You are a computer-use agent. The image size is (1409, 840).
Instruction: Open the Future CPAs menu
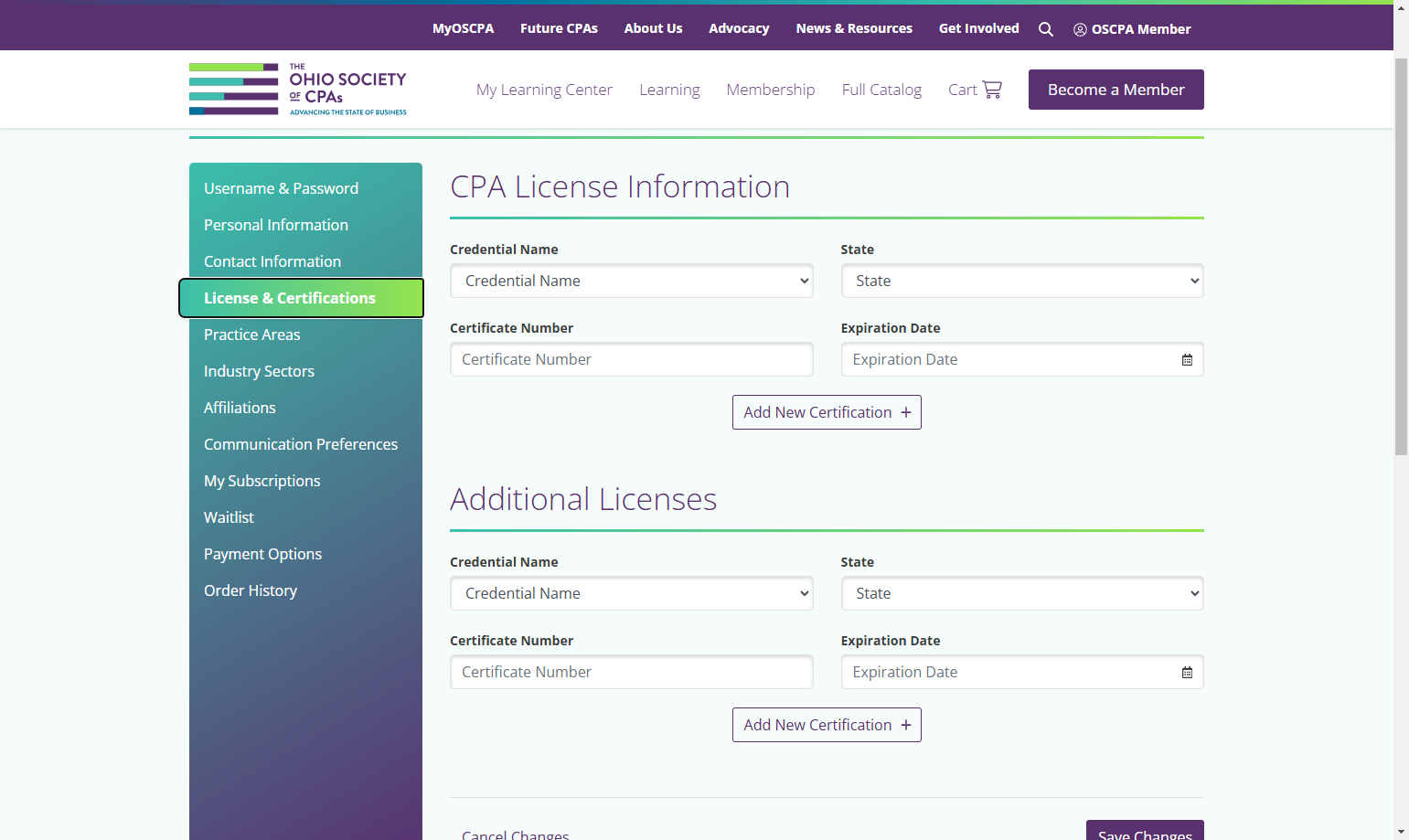click(559, 28)
